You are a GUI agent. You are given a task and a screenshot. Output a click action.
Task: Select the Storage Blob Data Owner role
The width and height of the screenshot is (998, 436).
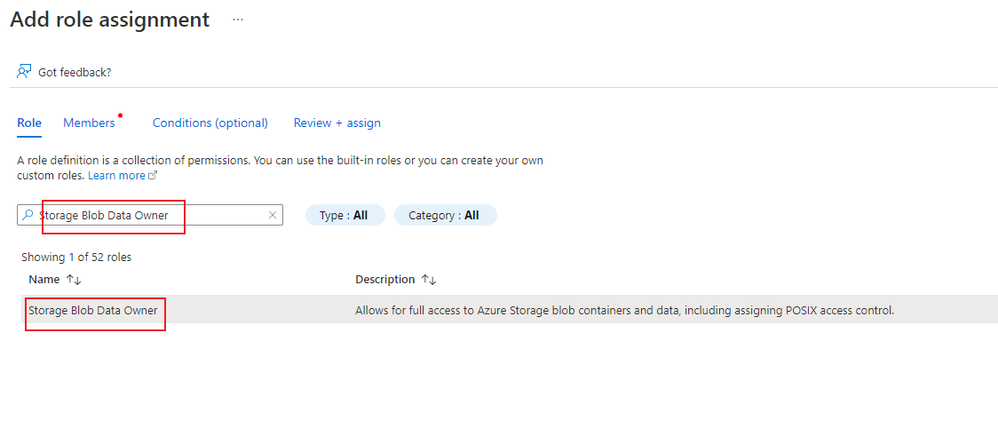93,310
